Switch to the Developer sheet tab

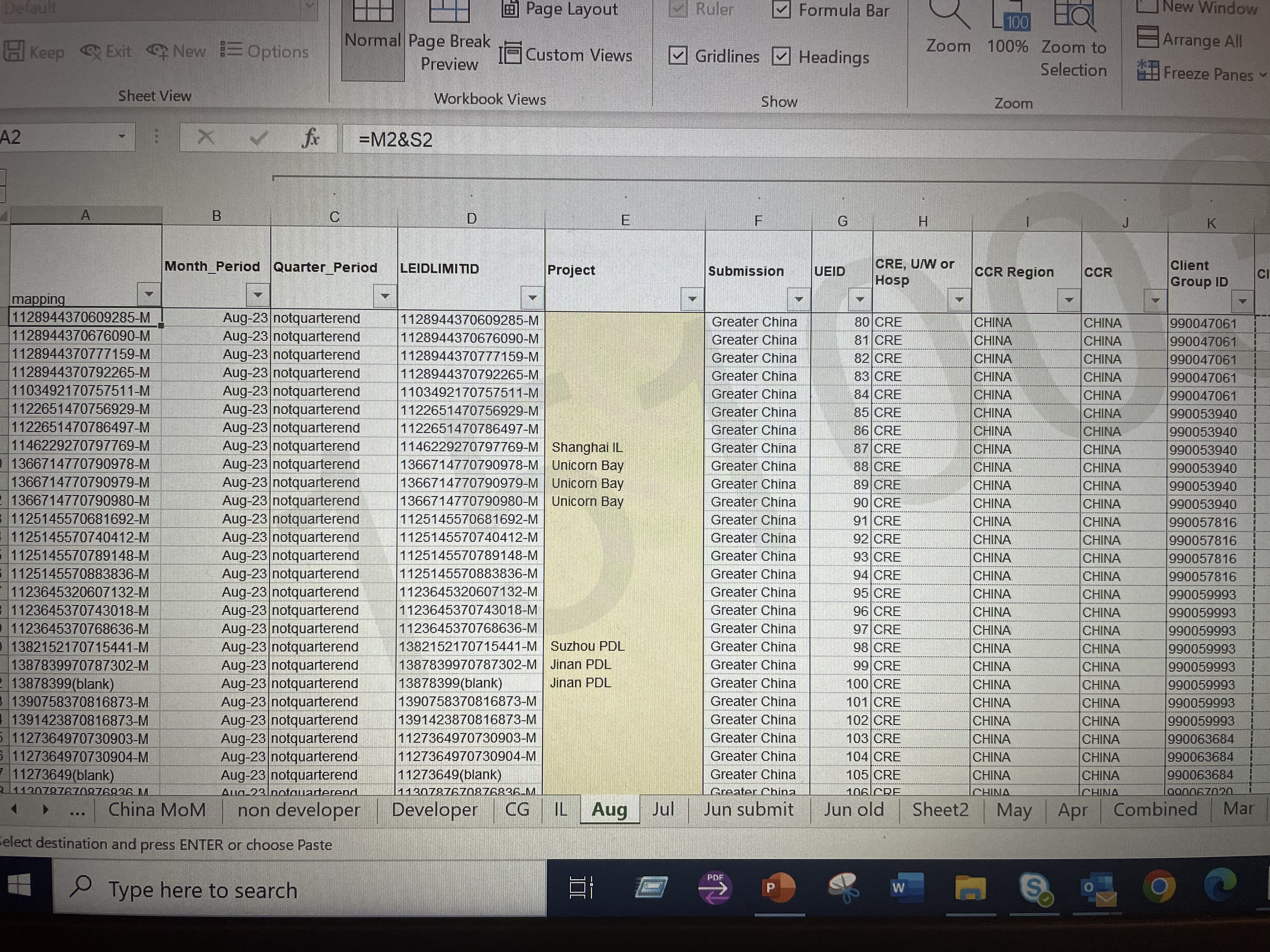coord(435,810)
